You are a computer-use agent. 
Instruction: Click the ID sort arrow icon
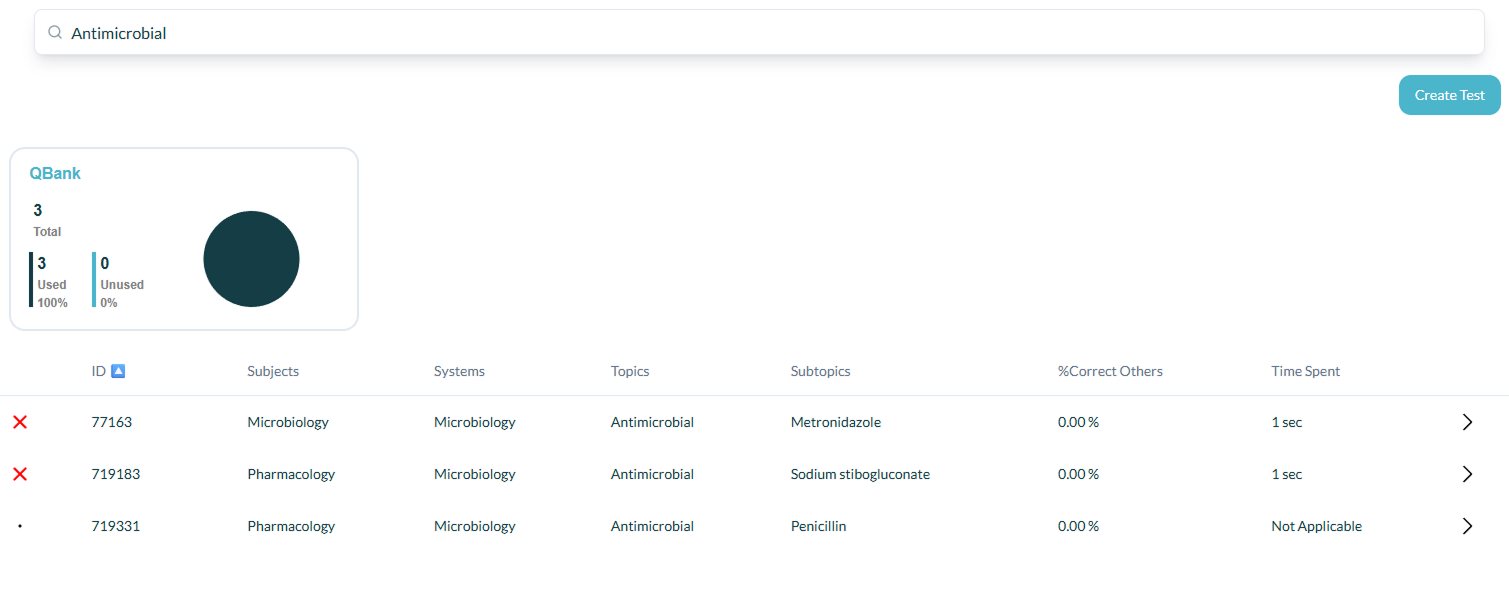coord(118,371)
